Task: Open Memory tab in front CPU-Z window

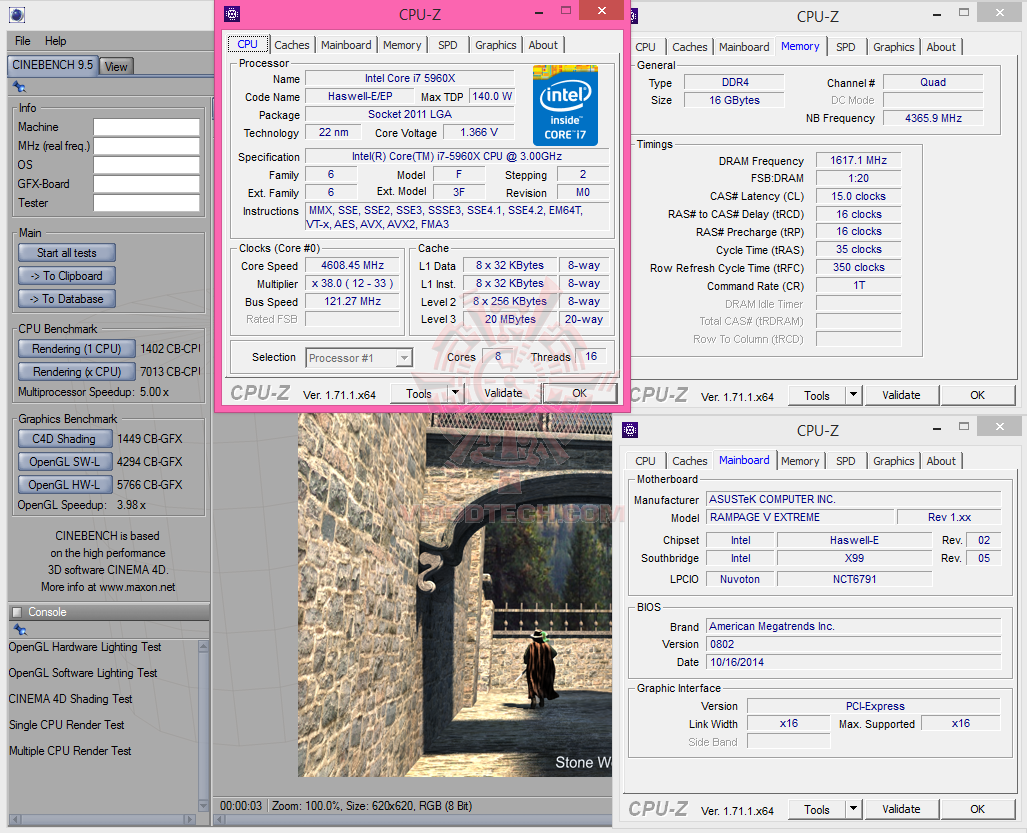Action: tap(402, 45)
